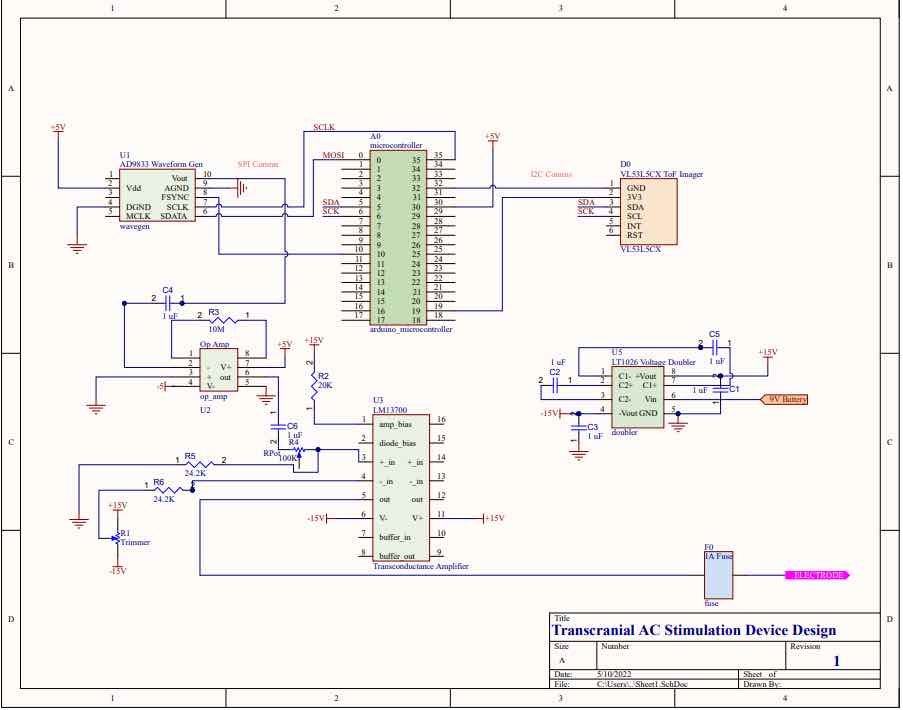Select capacitor C5 symbol
Screen dimensions: 903x710
point(715,347)
